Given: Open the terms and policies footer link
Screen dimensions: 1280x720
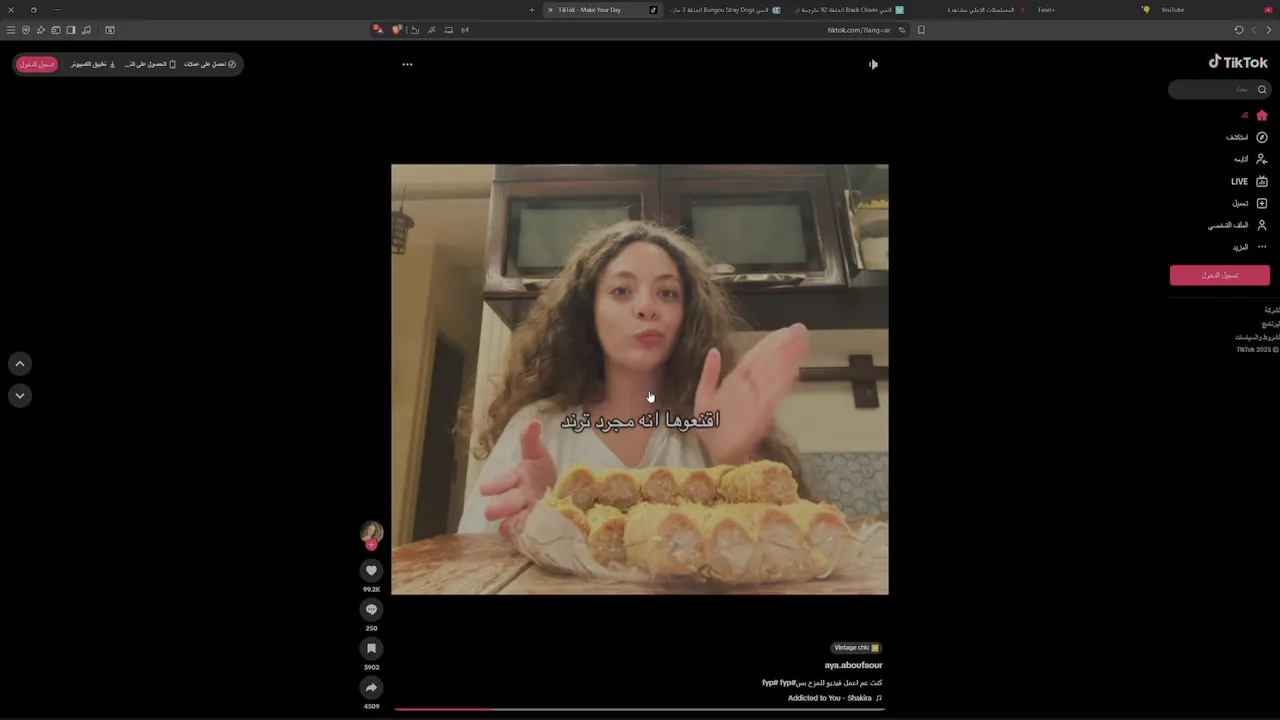Looking at the screenshot, I should [x=1258, y=337].
